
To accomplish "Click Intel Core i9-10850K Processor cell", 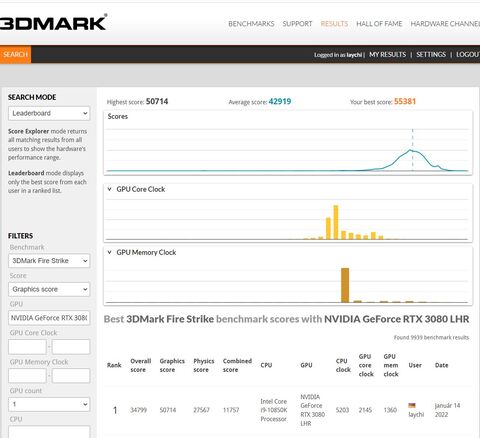I will pyautogui.click(x=273, y=410).
